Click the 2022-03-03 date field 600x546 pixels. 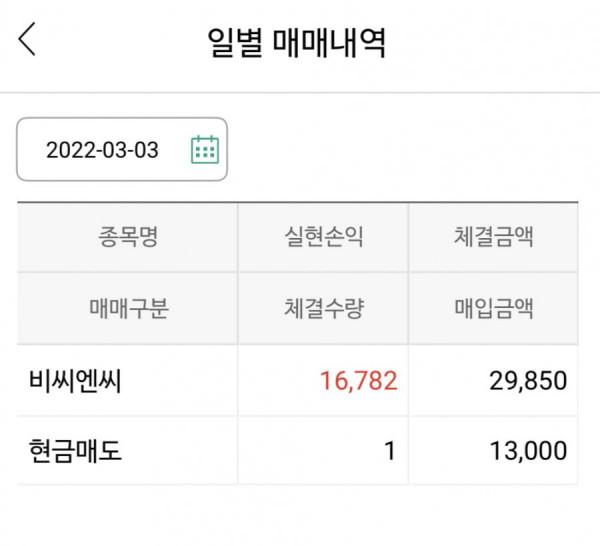[122, 149]
